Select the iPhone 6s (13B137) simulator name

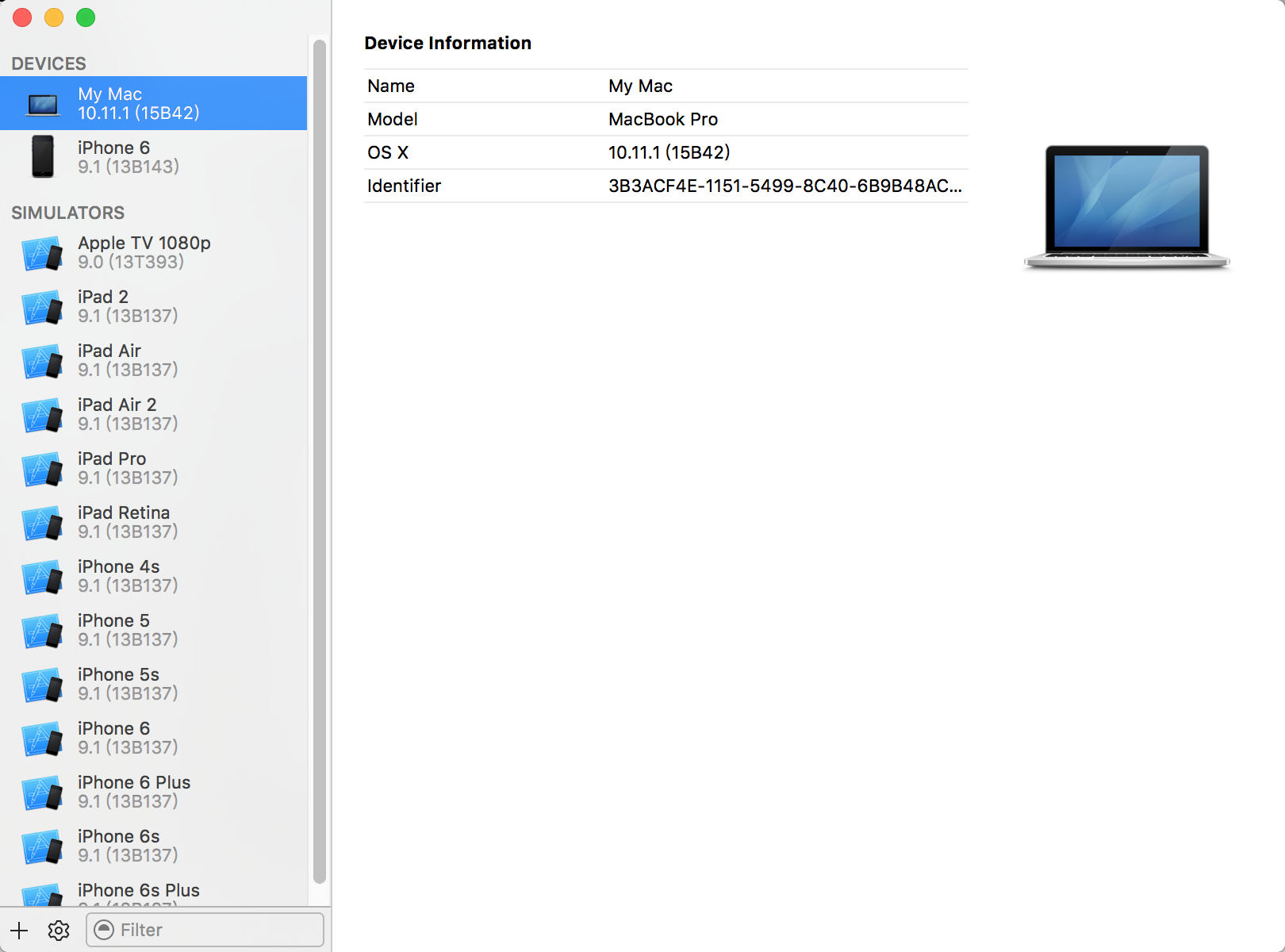click(119, 836)
